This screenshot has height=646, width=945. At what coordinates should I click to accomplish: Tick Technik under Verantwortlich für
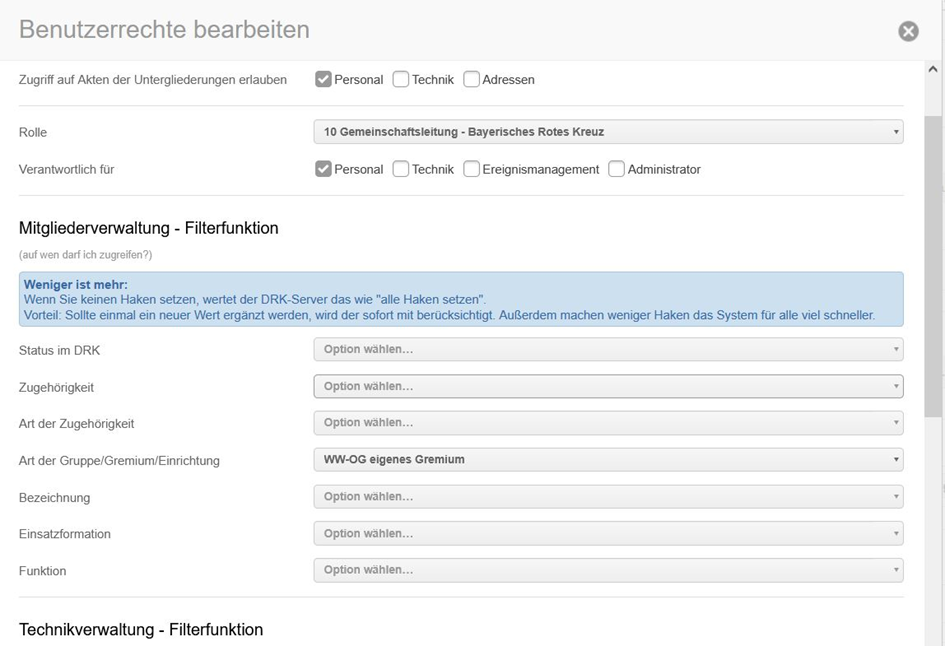[401, 170]
